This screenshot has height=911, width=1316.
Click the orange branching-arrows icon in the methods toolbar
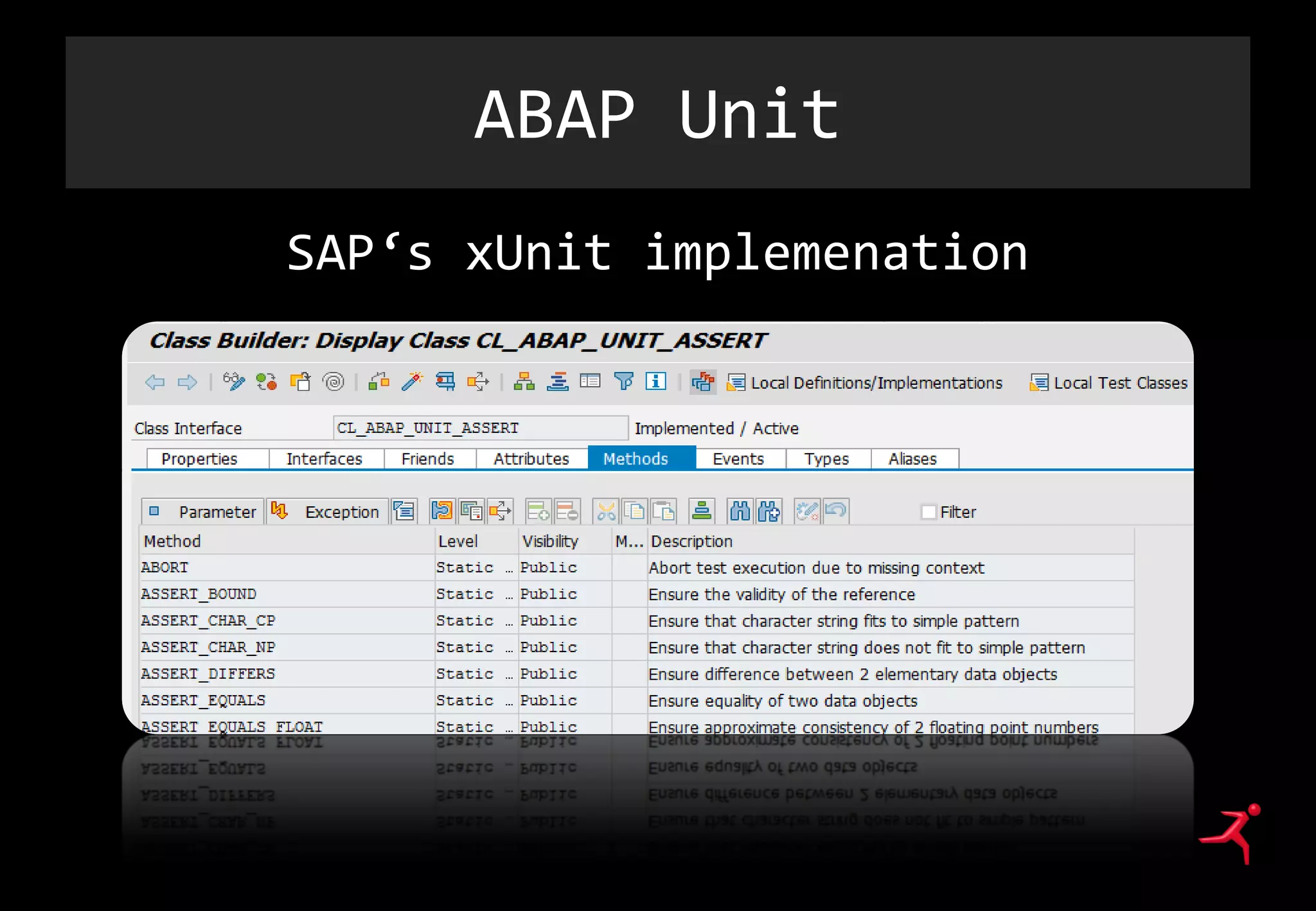click(500, 511)
